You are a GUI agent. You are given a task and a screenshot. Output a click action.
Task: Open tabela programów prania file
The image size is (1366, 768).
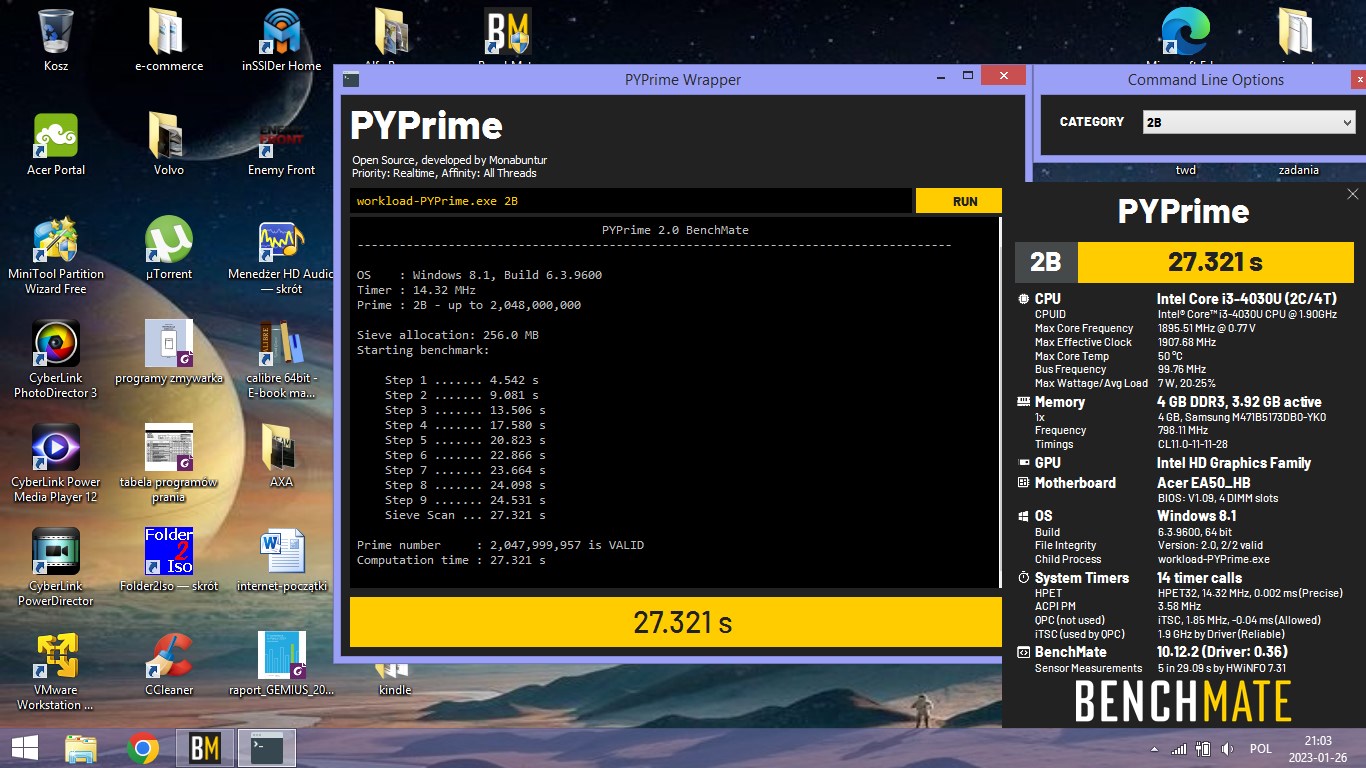(x=169, y=463)
